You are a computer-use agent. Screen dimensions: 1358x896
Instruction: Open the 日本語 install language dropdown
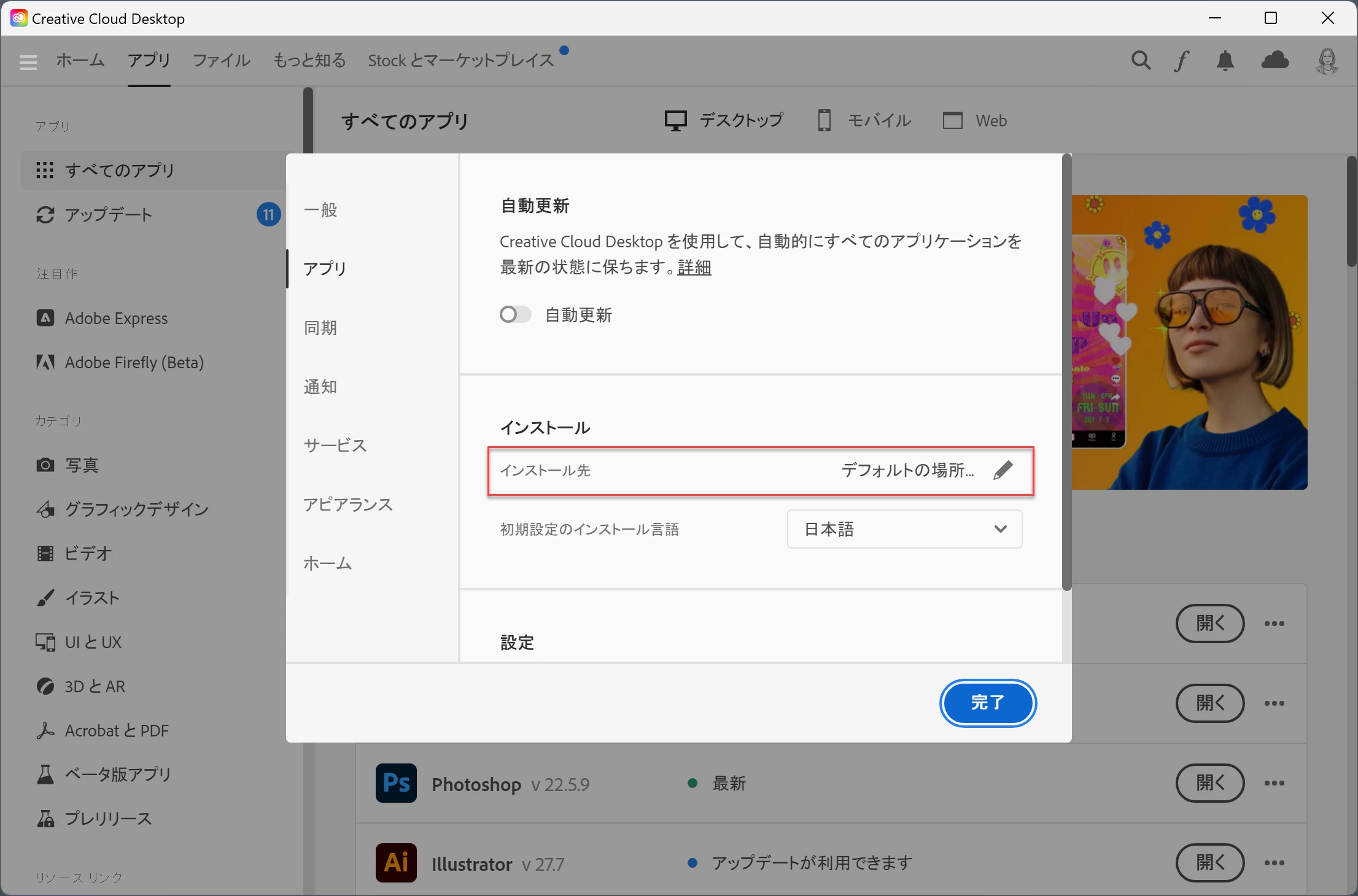point(904,529)
